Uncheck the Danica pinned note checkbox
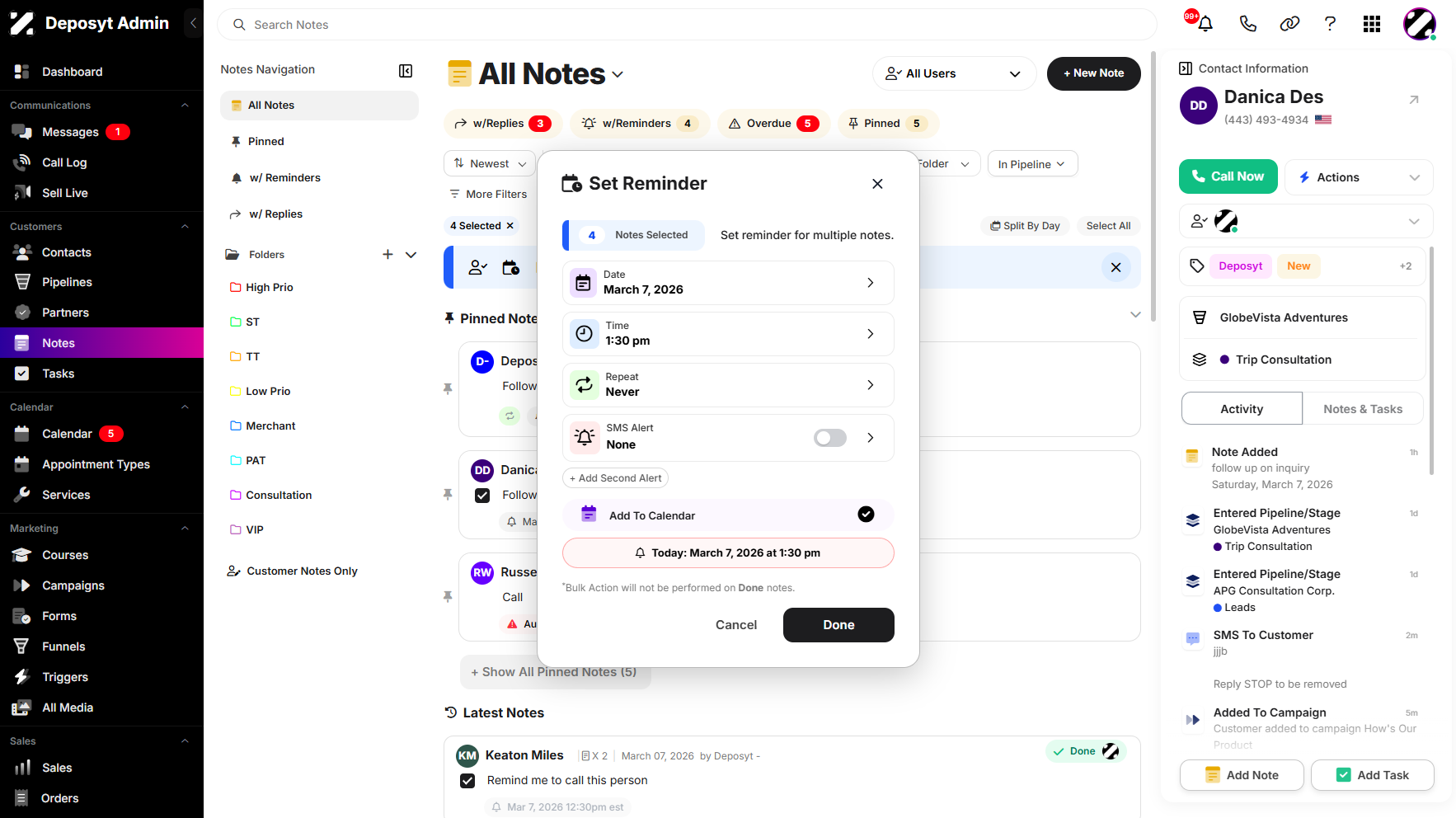The height and width of the screenshot is (818, 1456). click(x=482, y=496)
